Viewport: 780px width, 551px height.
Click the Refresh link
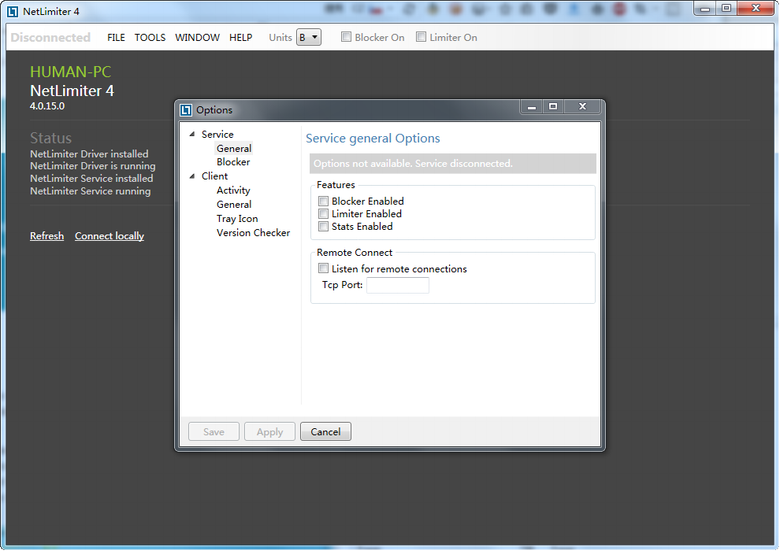46,236
